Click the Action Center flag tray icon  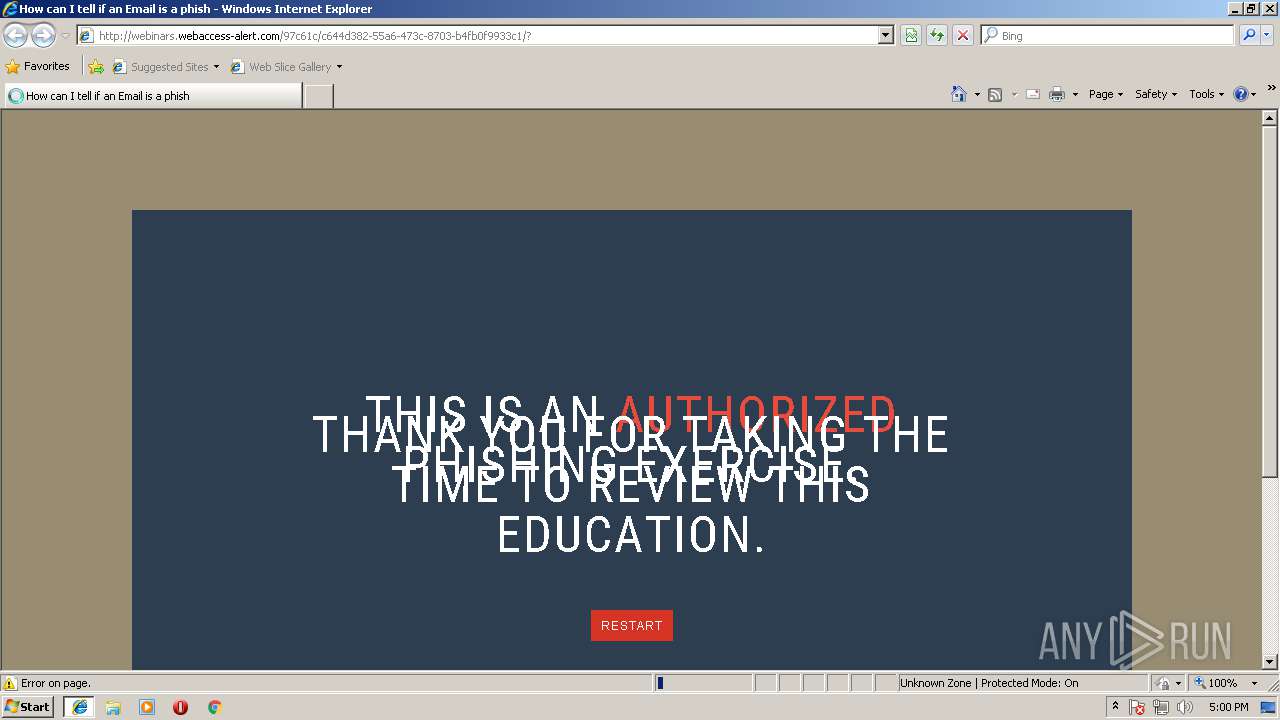coord(1138,707)
